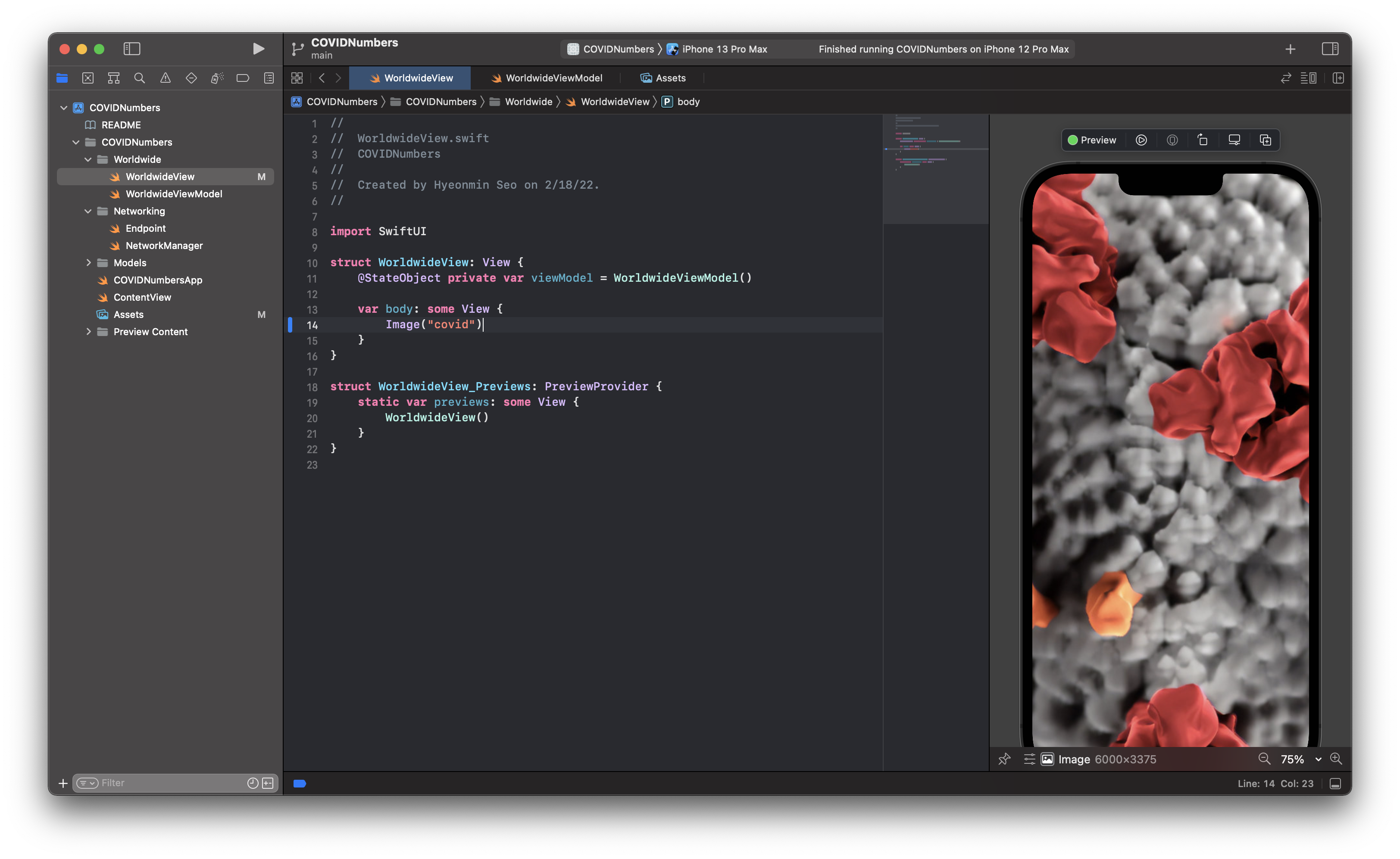Screen dimensions: 1400x859
Task: Click the Library plus button
Action: (x=1290, y=50)
